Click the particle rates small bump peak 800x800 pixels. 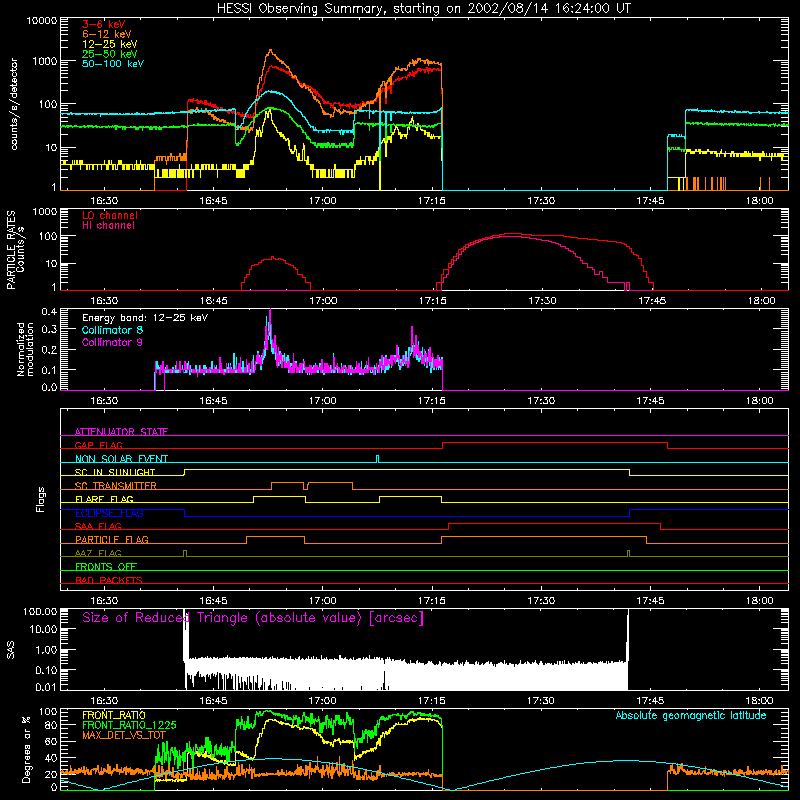point(274,258)
